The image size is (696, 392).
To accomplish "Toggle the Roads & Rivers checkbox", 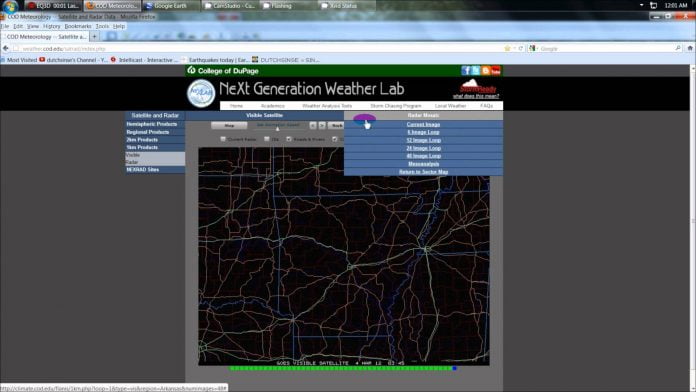I will [289, 139].
